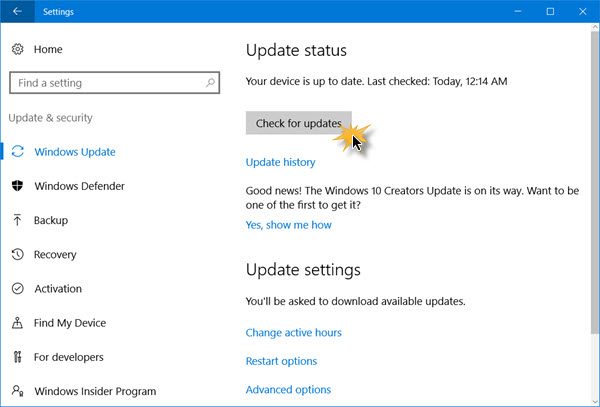
Task: Click the Update settings heading
Action: 303,270
